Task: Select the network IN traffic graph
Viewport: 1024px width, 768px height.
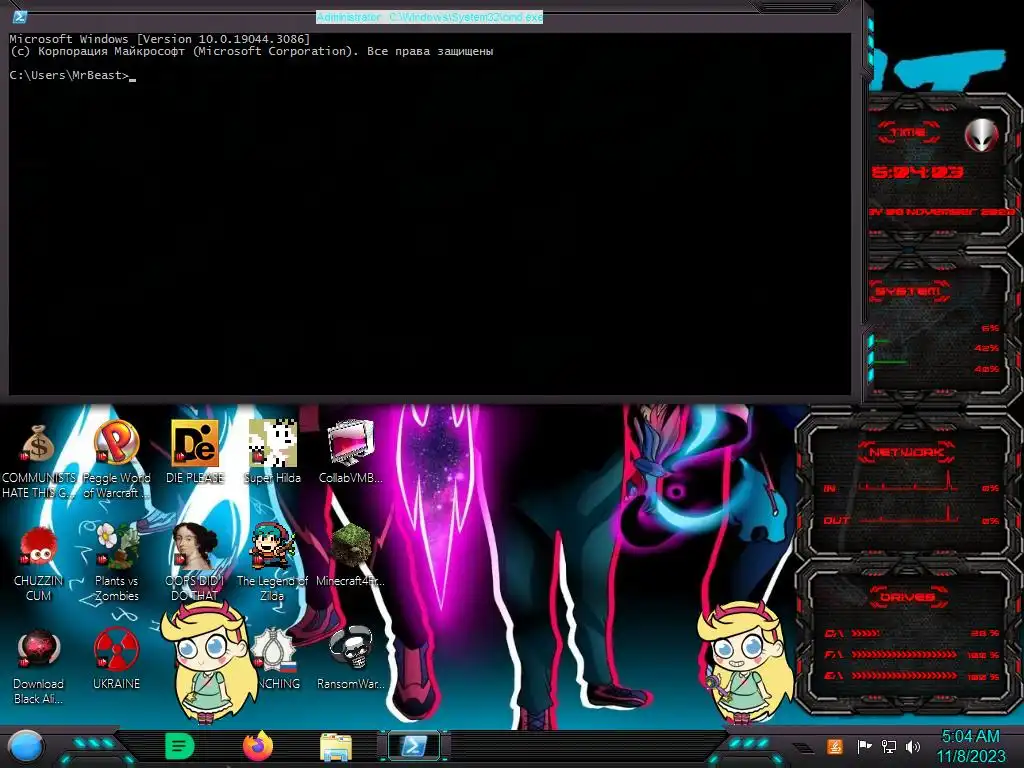Action: (908, 483)
